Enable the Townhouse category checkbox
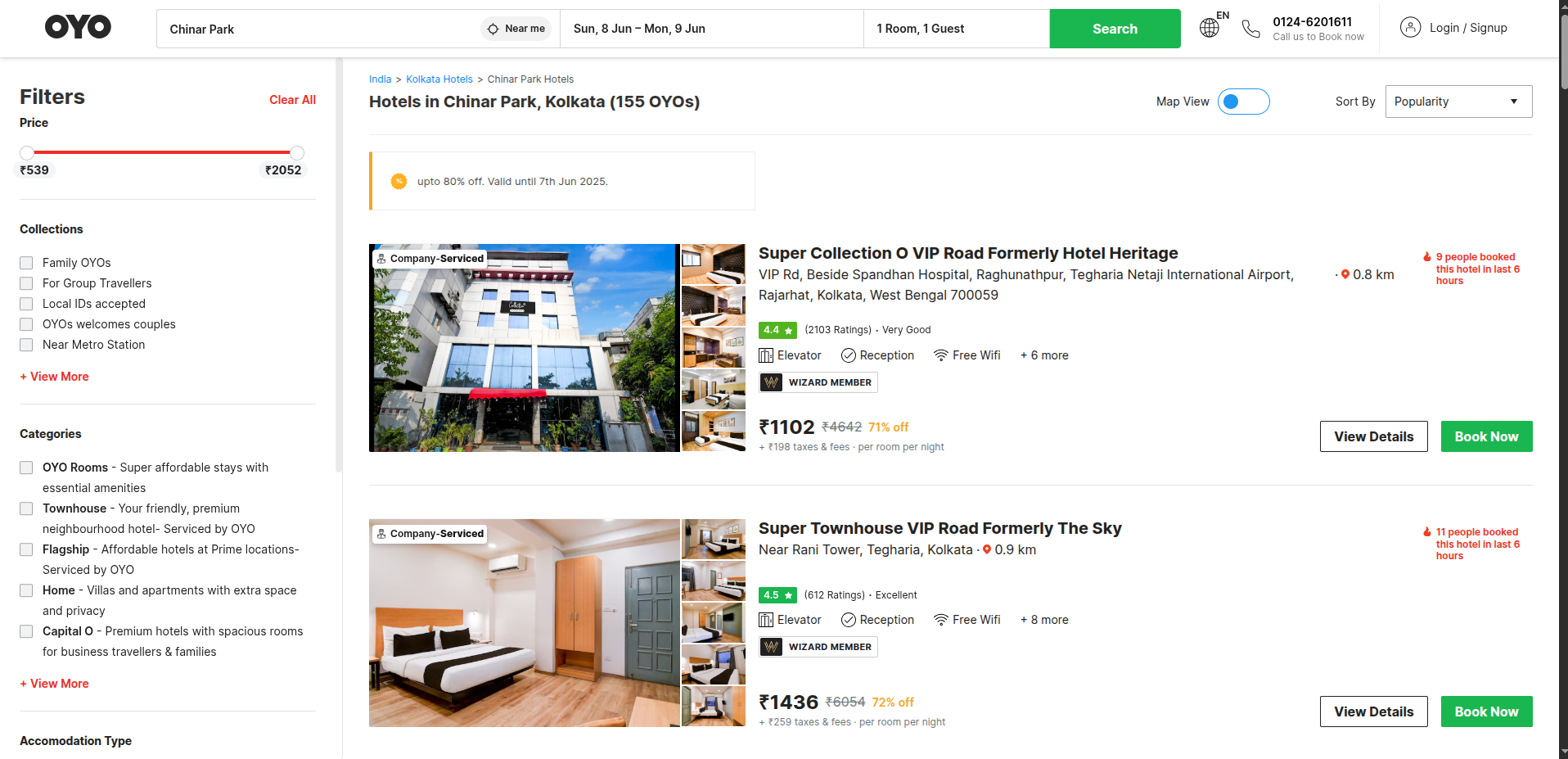This screenshot has height=759, width=1568. 26,508
